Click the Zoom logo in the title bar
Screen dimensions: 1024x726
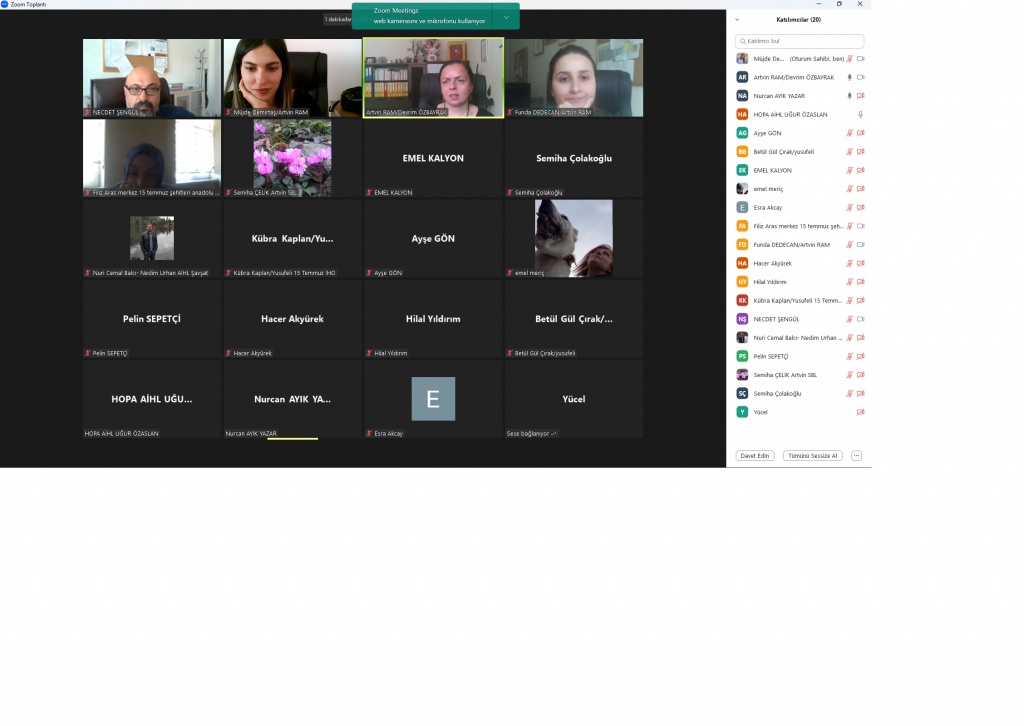[6, 4]
